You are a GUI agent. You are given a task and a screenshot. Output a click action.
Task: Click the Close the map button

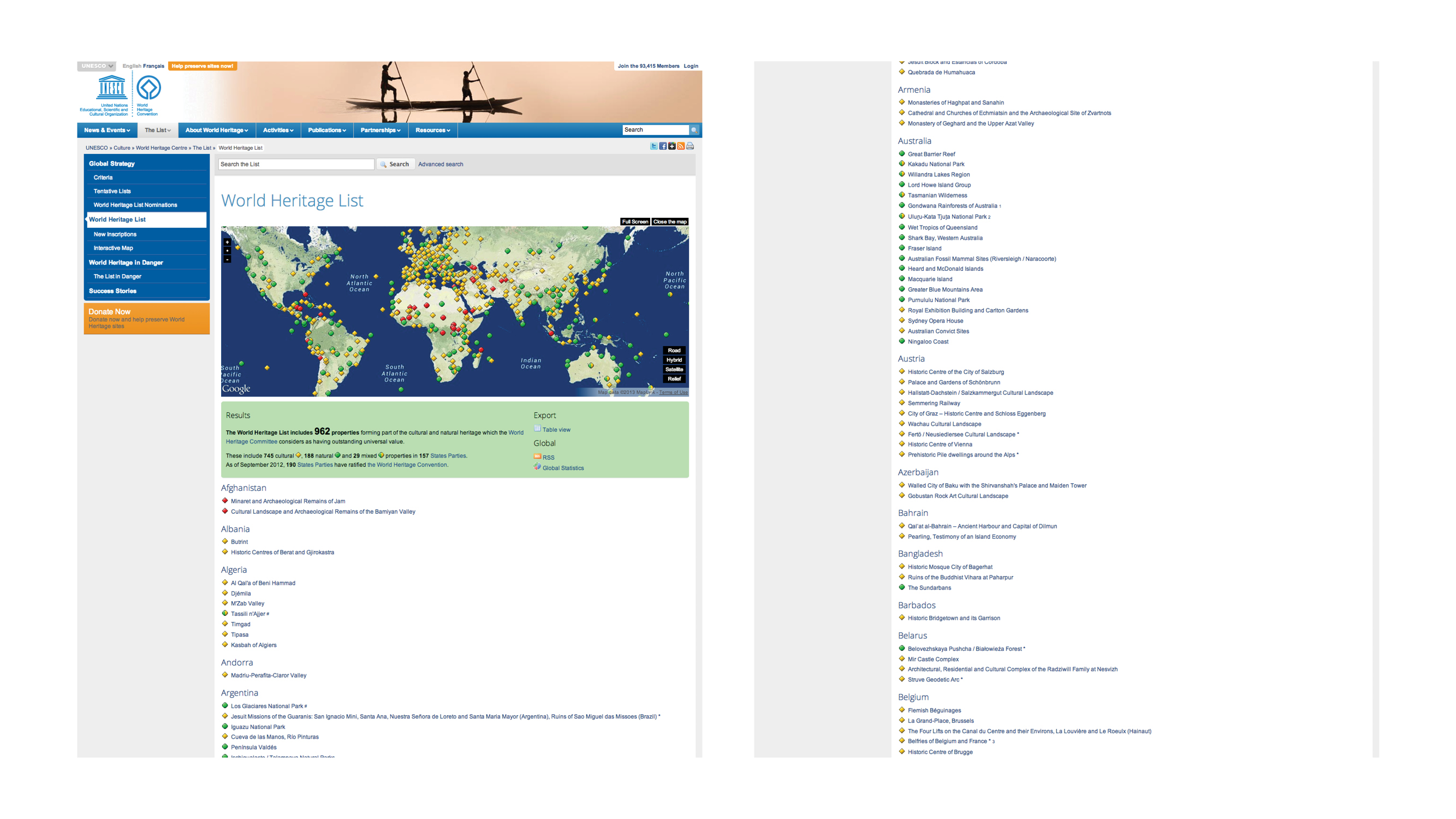[670, 222]
